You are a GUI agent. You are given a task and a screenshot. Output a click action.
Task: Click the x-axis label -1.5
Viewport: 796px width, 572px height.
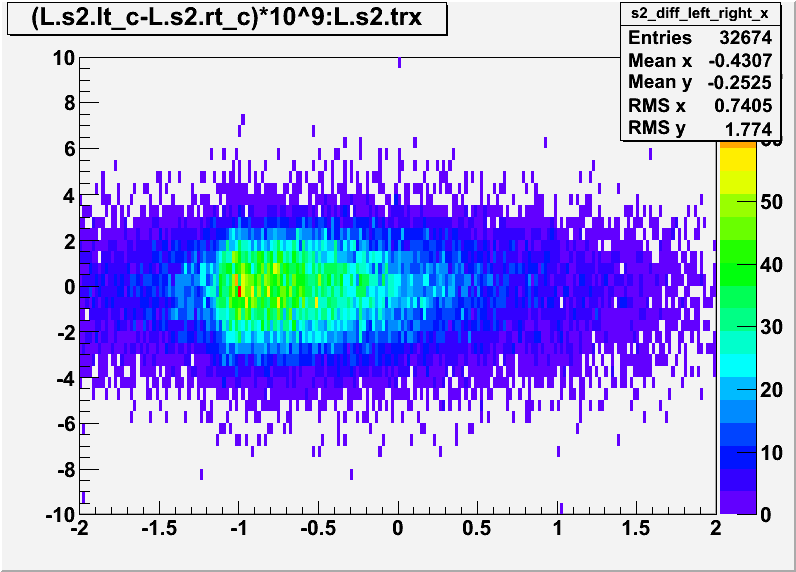(x=159, y=529)
